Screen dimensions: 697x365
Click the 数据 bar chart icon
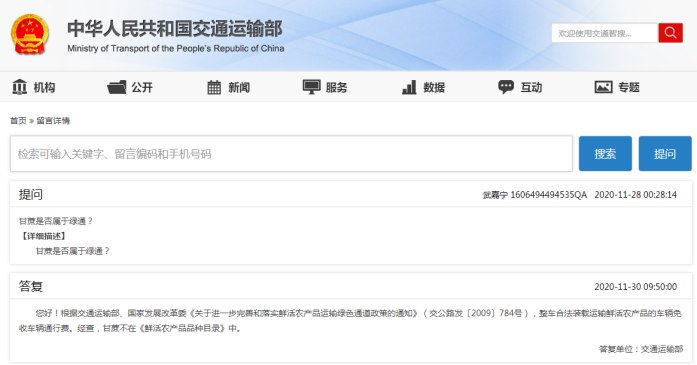(x=409, y=87)
